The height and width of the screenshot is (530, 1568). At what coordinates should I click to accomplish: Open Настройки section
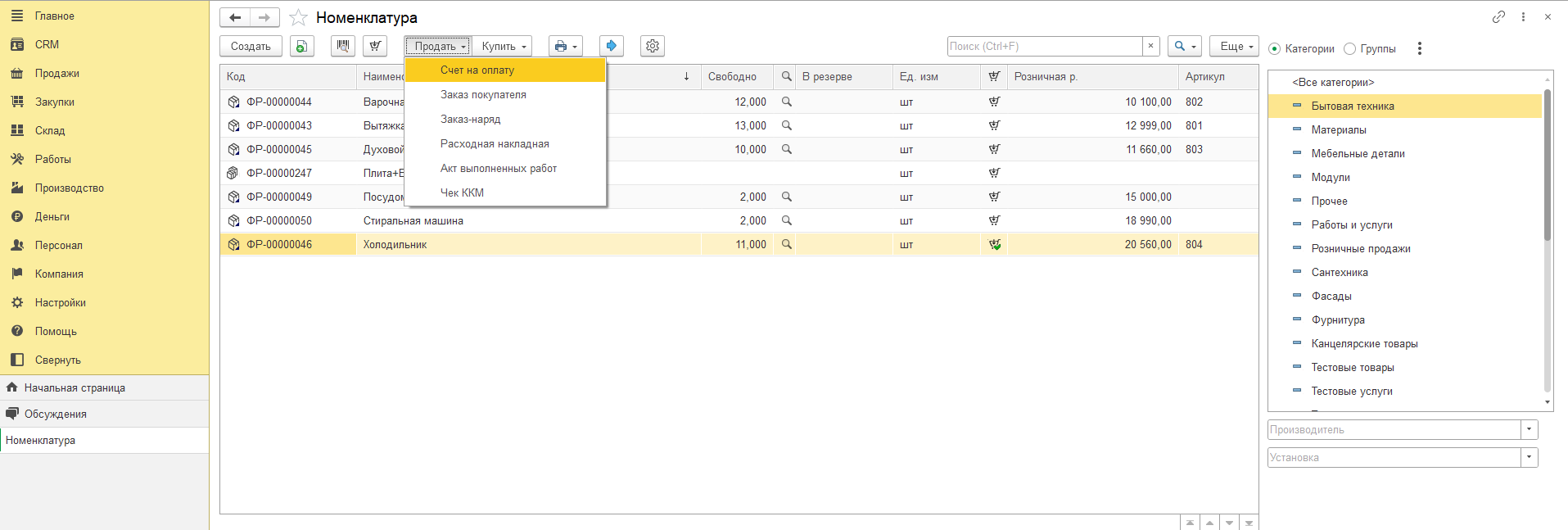tap(60, 302)
